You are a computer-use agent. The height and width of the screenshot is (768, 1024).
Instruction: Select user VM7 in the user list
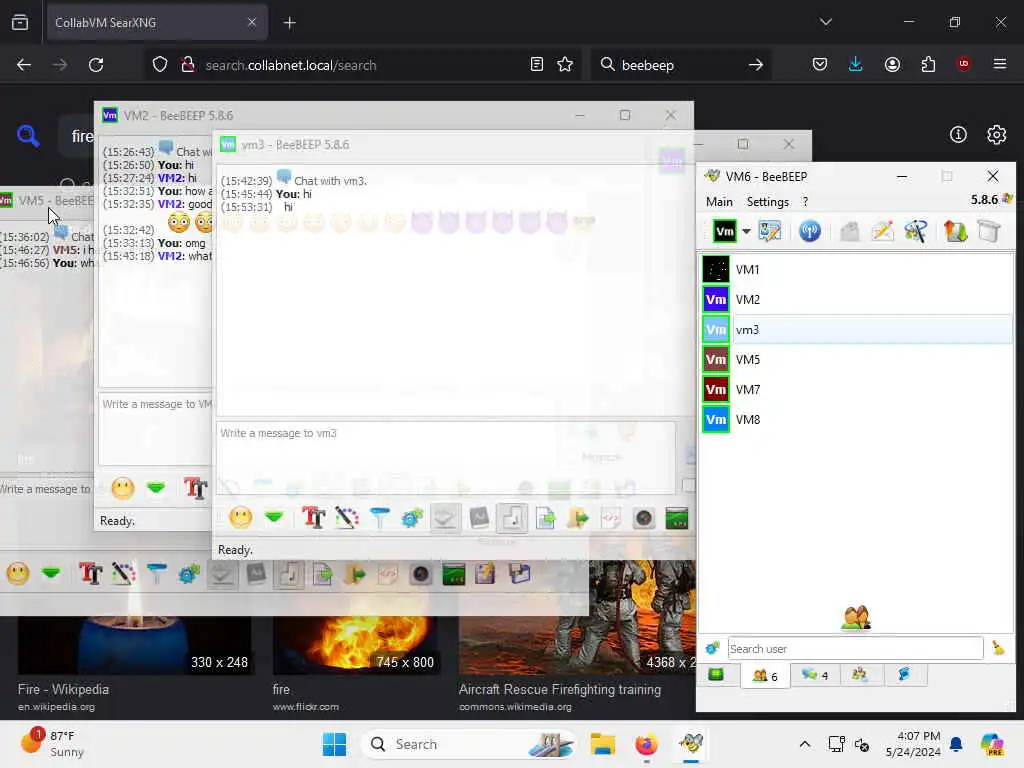(x=856, y=390)
